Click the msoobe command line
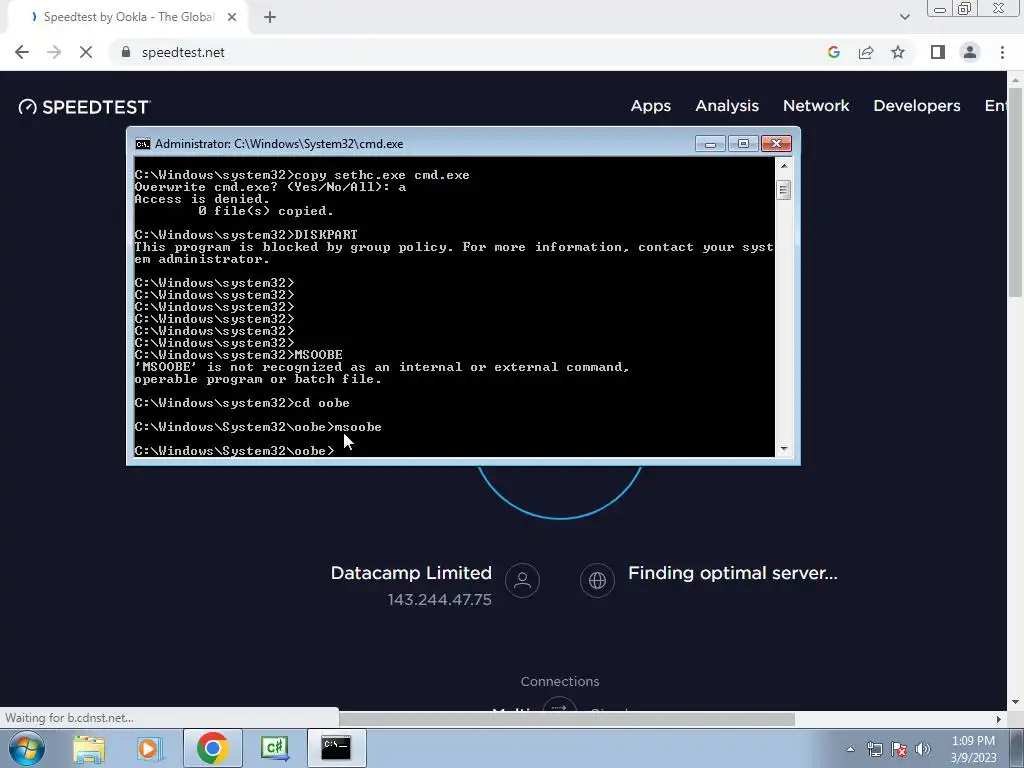 pyautogui.click(x=258, y=427)
